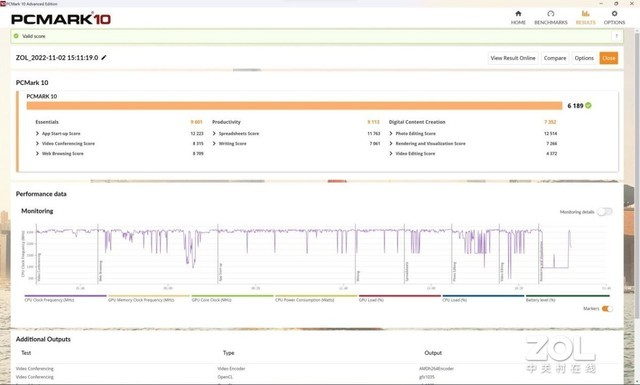Screen dimensions: 640x385
Task: Open the OPTIONS gear section
Action: click(x=614, y=18)
